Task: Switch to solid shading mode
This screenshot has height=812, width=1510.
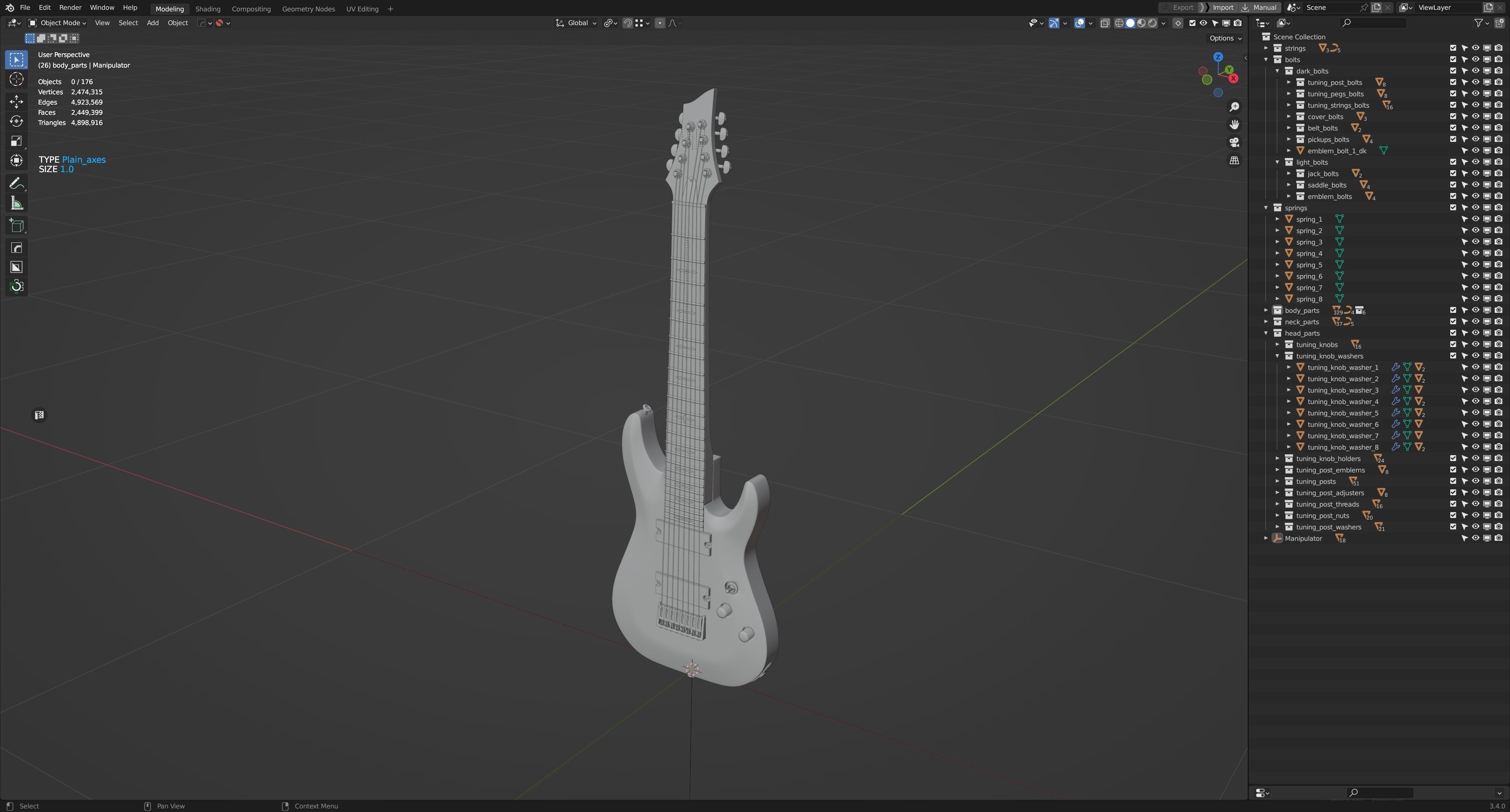Action: [x=1130, y=23]
